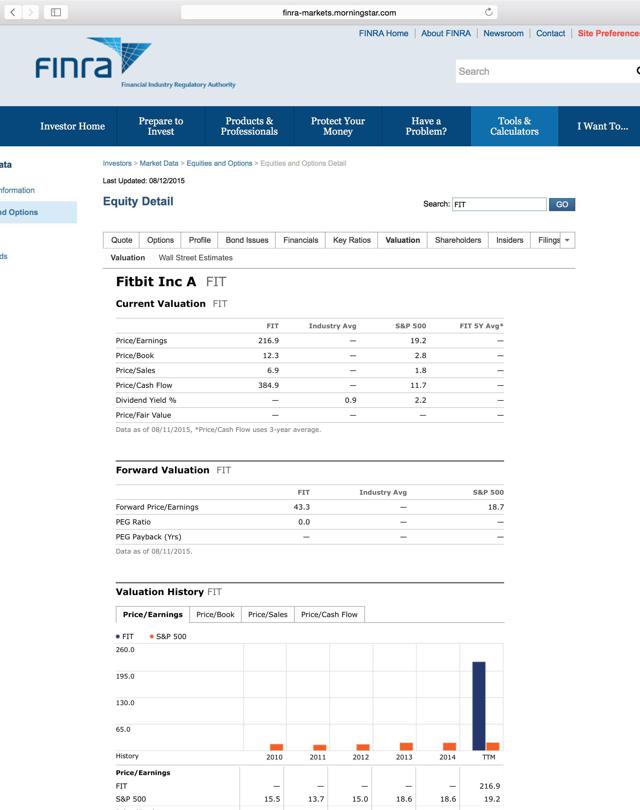Click the GO button
Image resolution: width=640 pixels, height=810 pixels.
click(x=562, y=204)
